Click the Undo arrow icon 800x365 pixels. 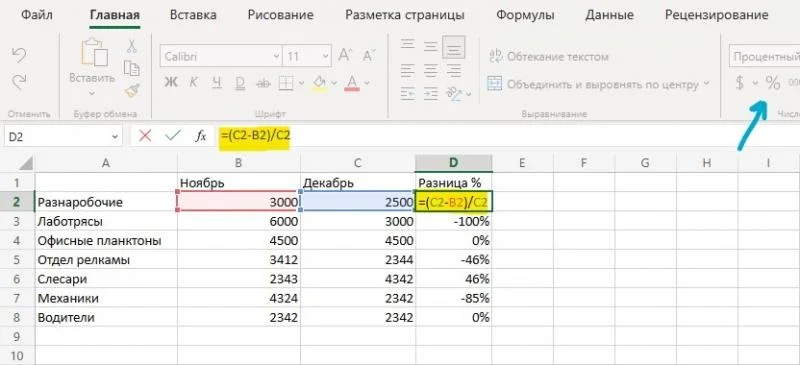19,55
